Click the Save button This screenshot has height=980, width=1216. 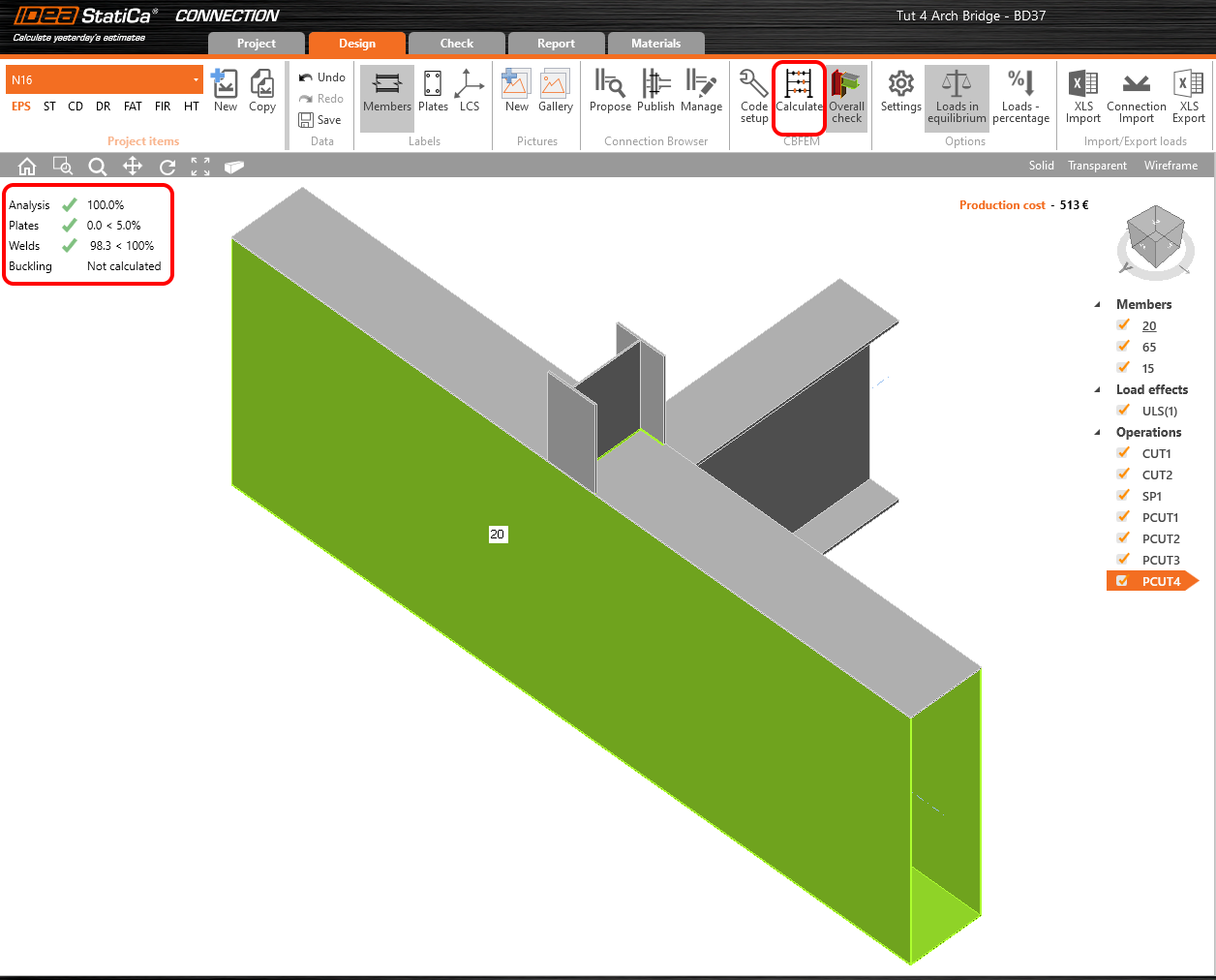click(320, 120)
